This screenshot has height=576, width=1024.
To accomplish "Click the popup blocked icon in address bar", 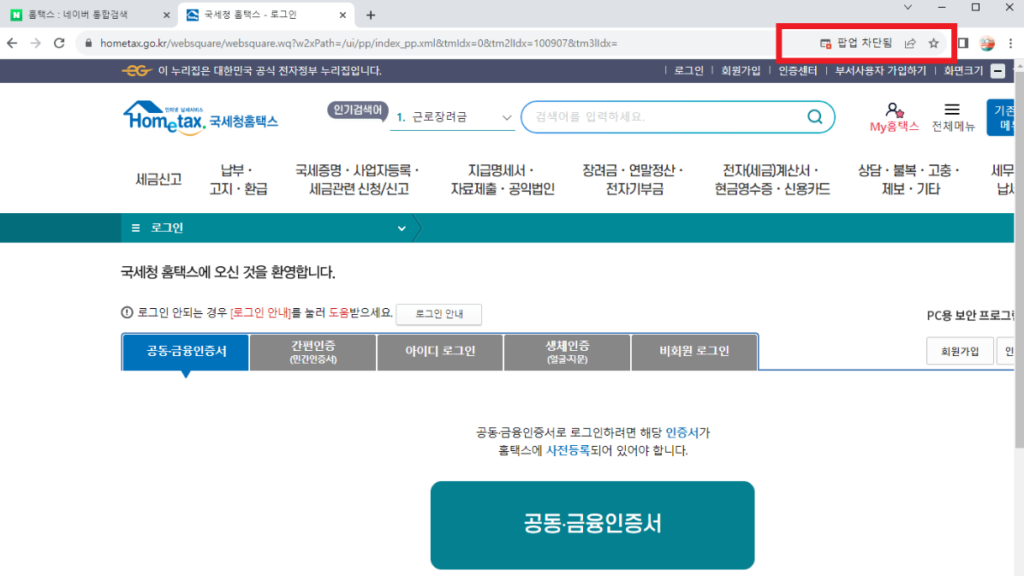I will pyautogui.click(x=826, y=43).
